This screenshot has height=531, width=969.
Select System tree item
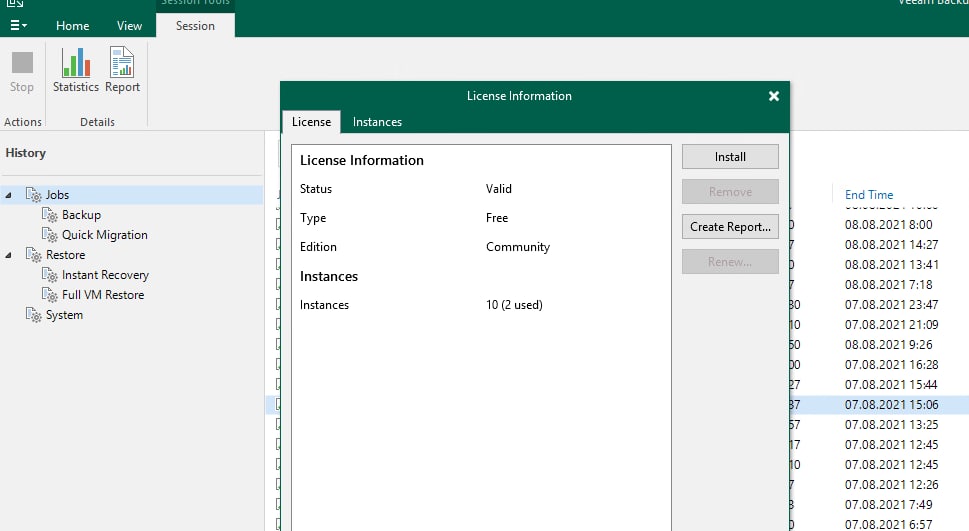(x=64, y=315)
